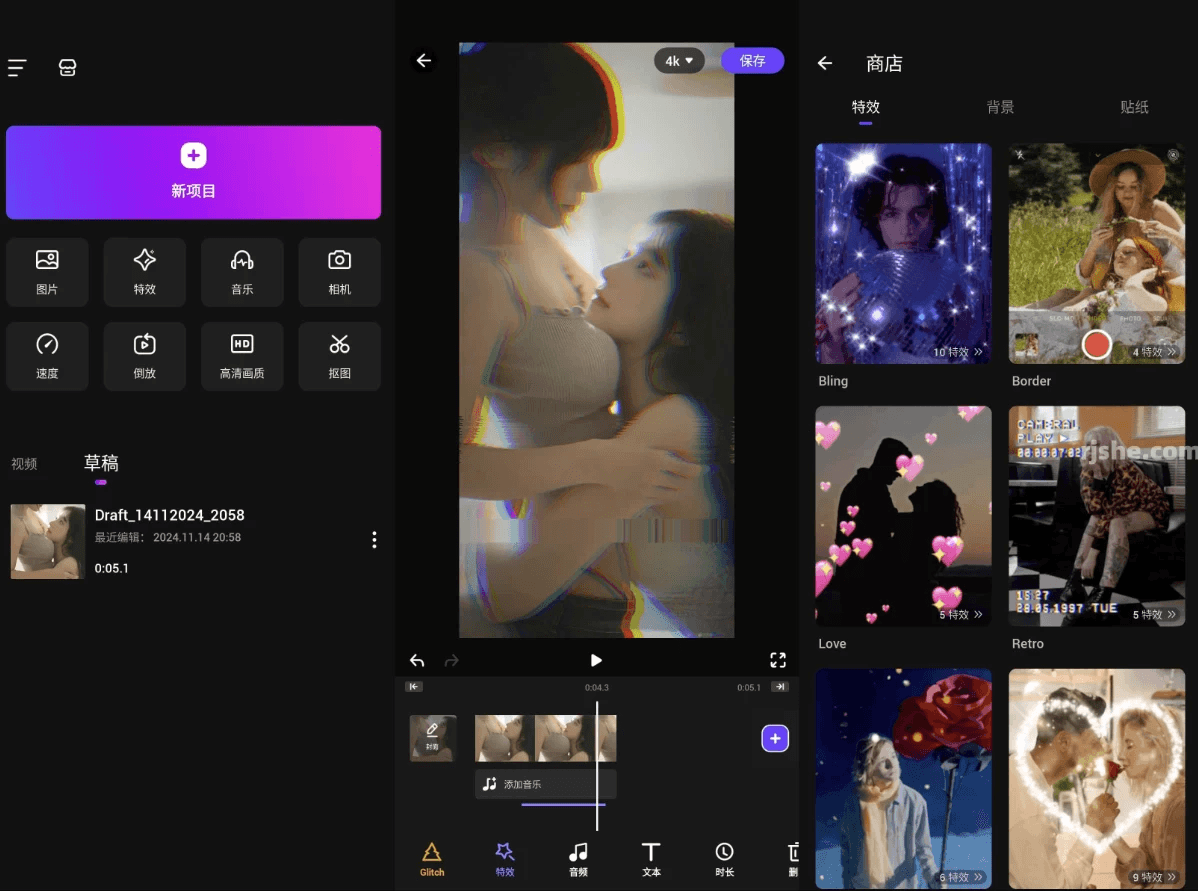Select the 图片 (image) tool icon
Image resolution: width=1198 pixels, height=891 pixels.
[x=47, y=271]
